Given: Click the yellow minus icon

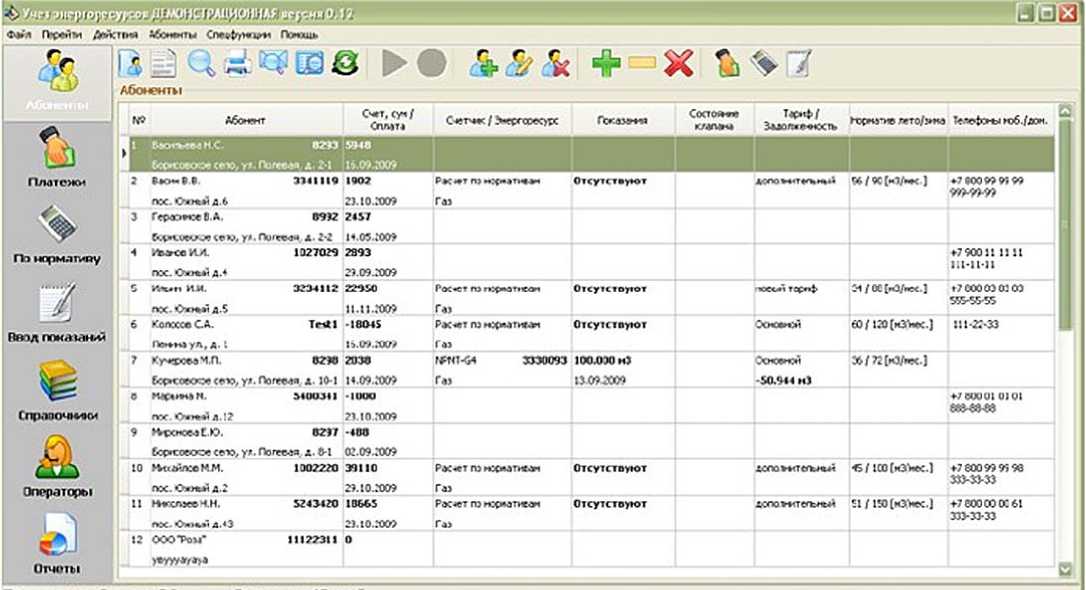Looking at the screenshot, I should 642,63.
